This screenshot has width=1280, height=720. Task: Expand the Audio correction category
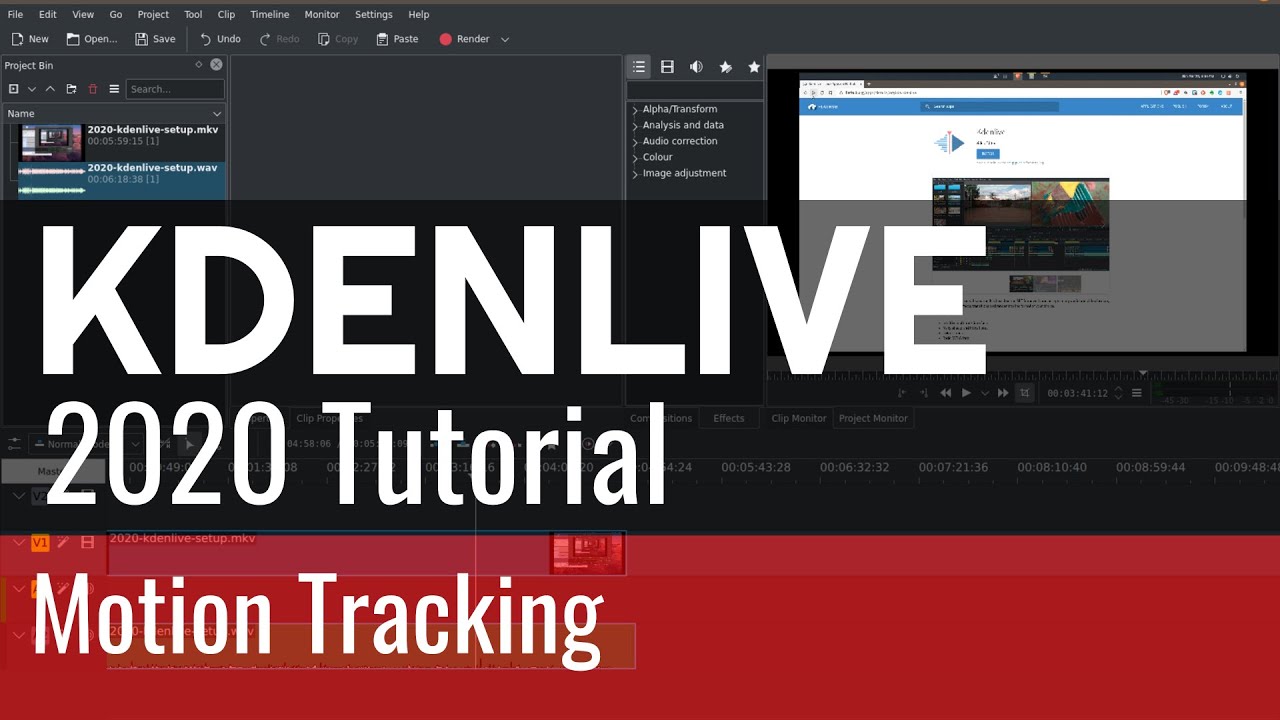tap(635, 142)
